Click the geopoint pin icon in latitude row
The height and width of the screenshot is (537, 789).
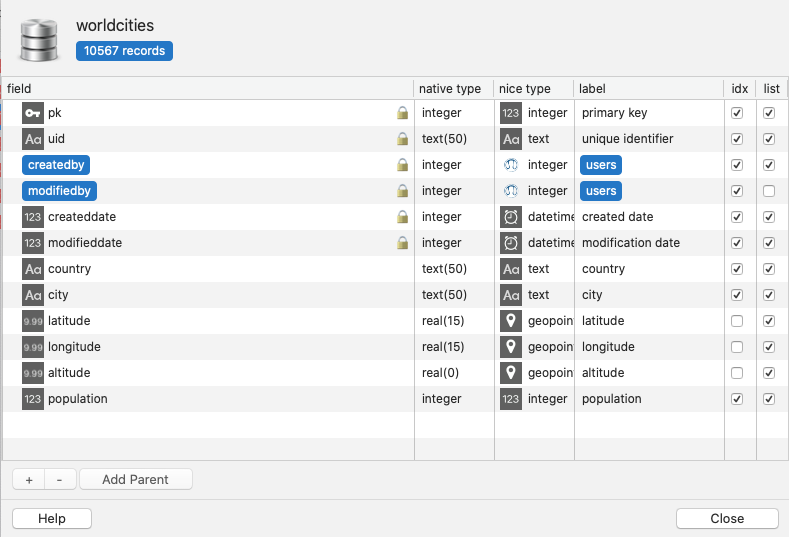pos(511,321)
